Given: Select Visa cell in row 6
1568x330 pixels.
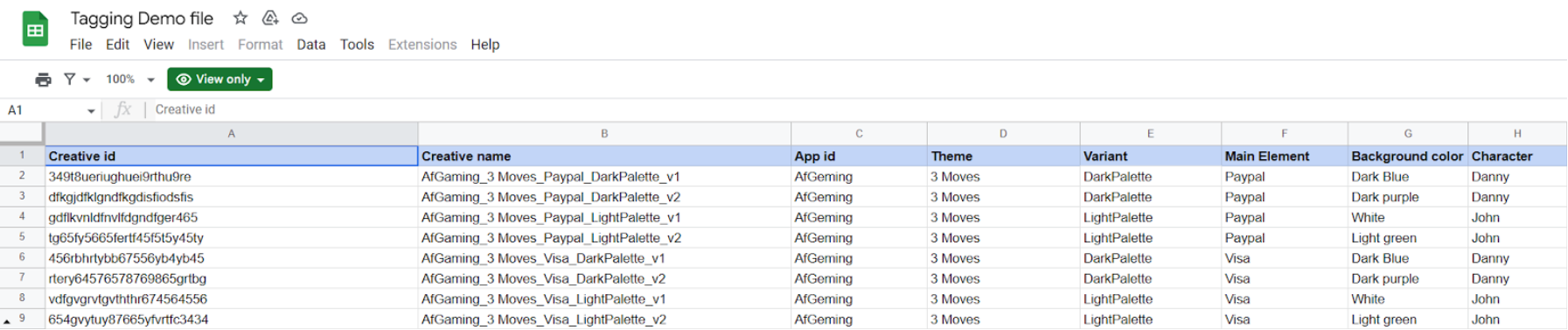Looking at the screenshot, I should pos(1284,258).
